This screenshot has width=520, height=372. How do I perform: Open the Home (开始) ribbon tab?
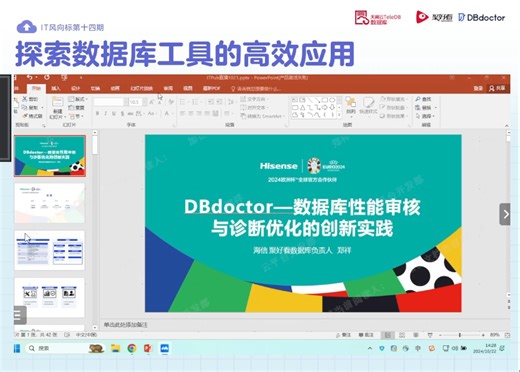[x=36, y=88]
